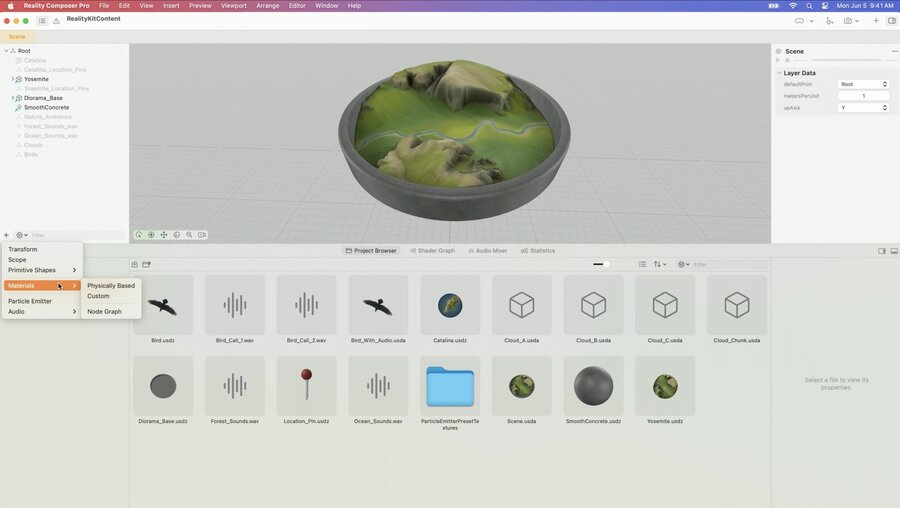The height and width of the screenshot is (508, 900).
Task: Switch Project Browser to list view
Action: point(642,264)
